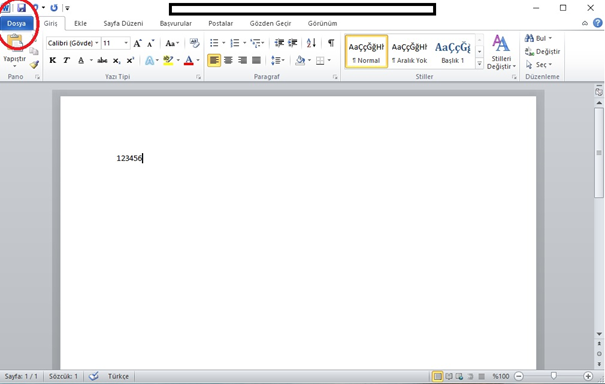This screenshot has height=384, width=605.
Task: Click the Sort icon
Action: click(311, 43)
